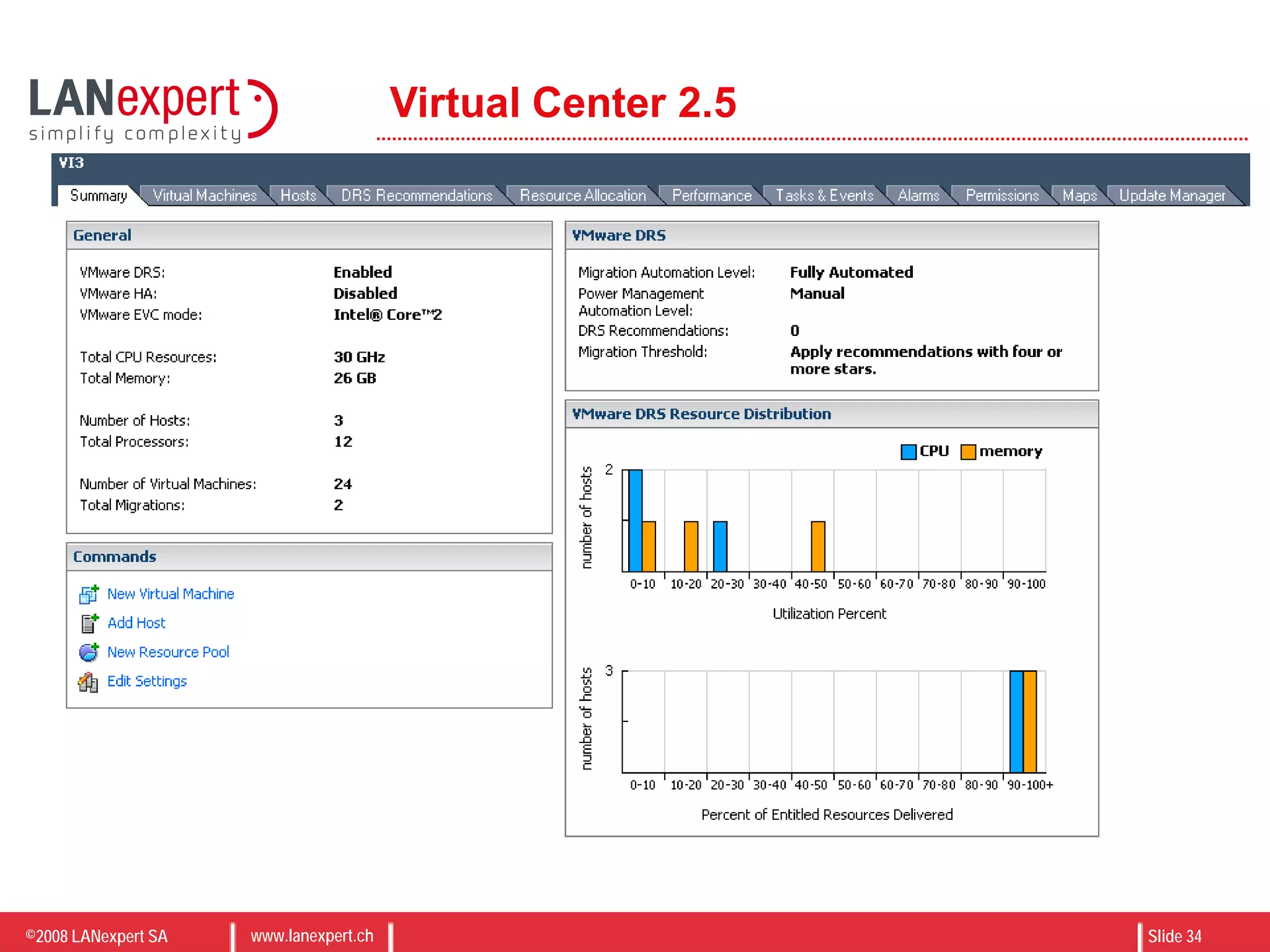
Task: Click the VMware DRS panel header
Action: point(832,236)
